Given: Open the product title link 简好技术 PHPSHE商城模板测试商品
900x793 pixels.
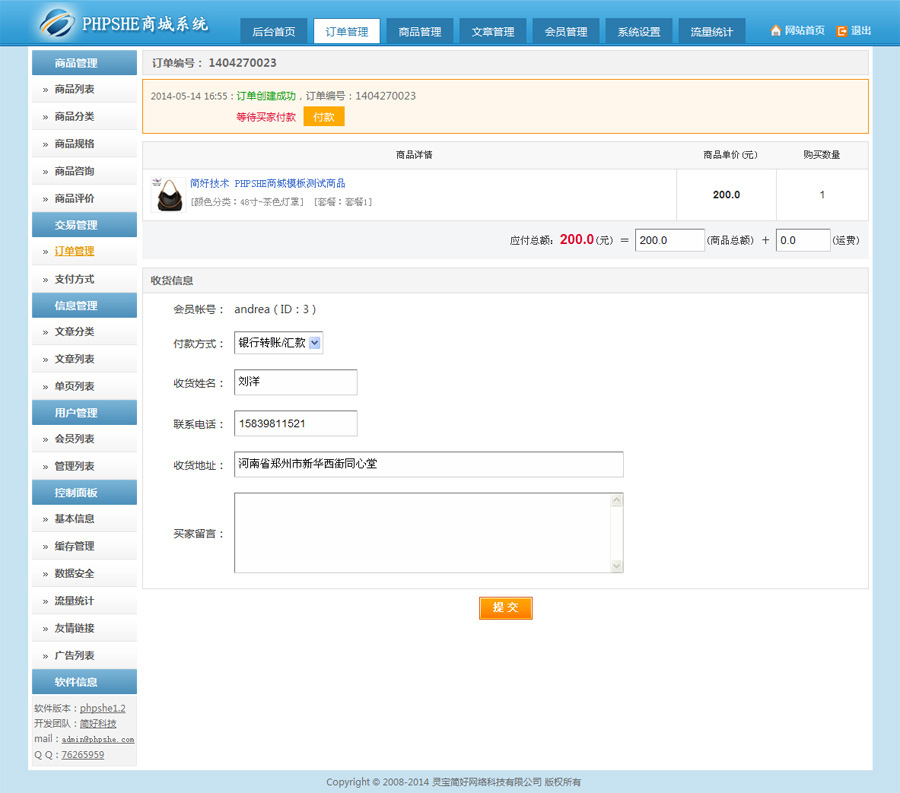Looking at the screenshot, I should coord(267,183).
